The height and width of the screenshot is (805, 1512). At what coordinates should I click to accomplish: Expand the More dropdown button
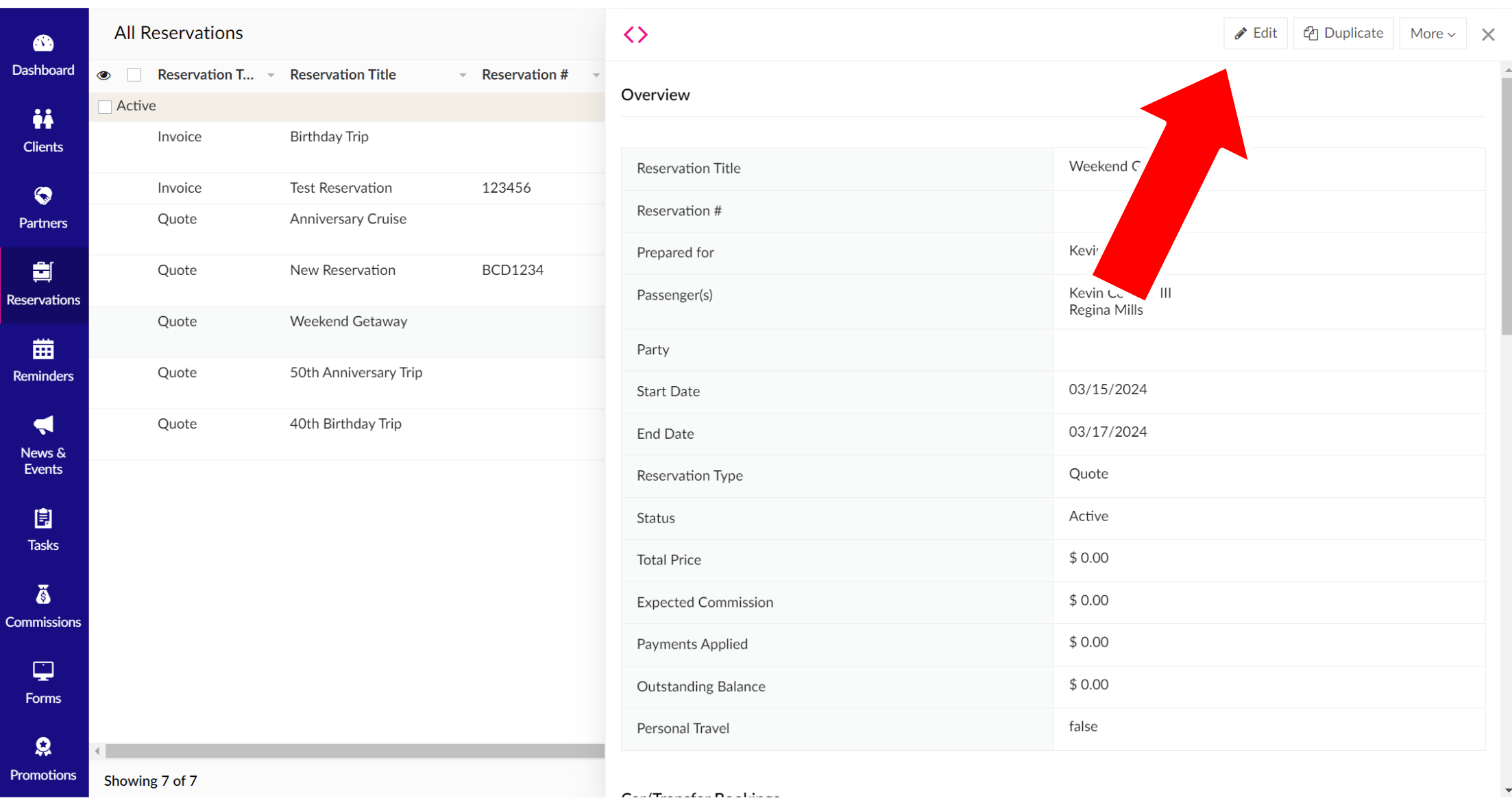(x=1432, y=34)
